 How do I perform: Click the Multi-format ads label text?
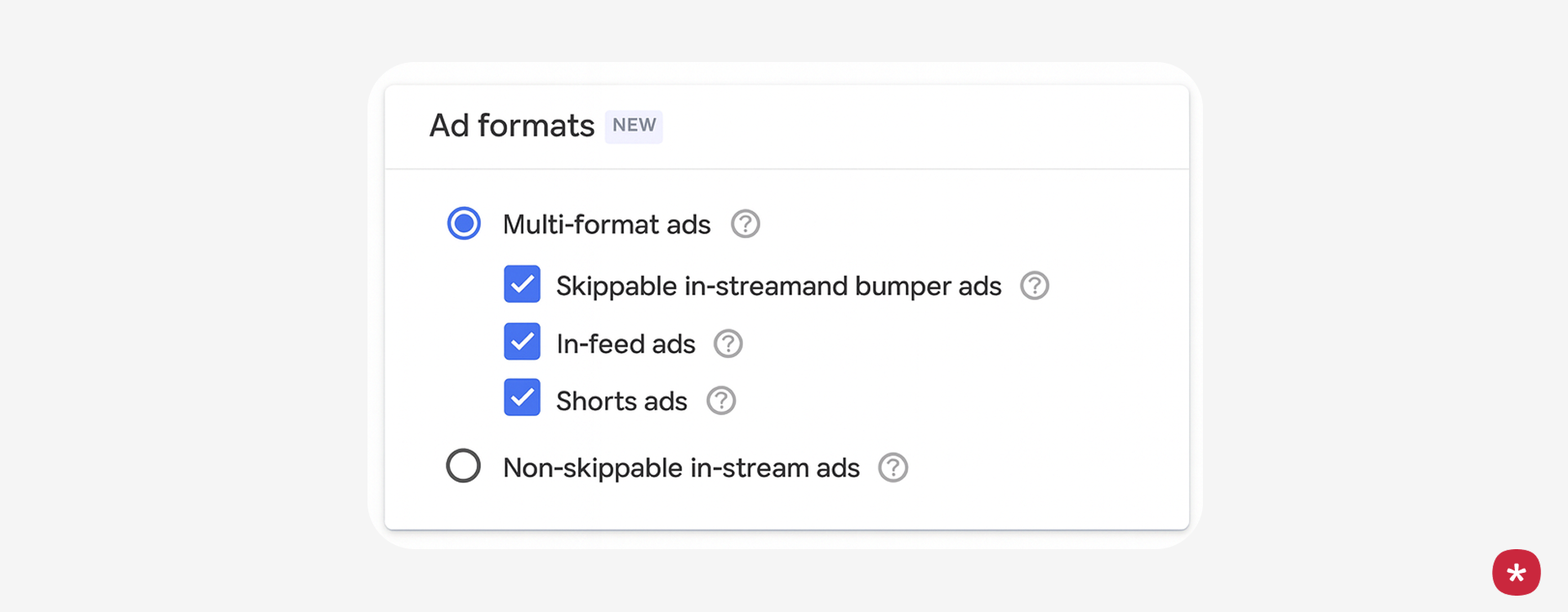pyautogui.click(x=607, y=224)
